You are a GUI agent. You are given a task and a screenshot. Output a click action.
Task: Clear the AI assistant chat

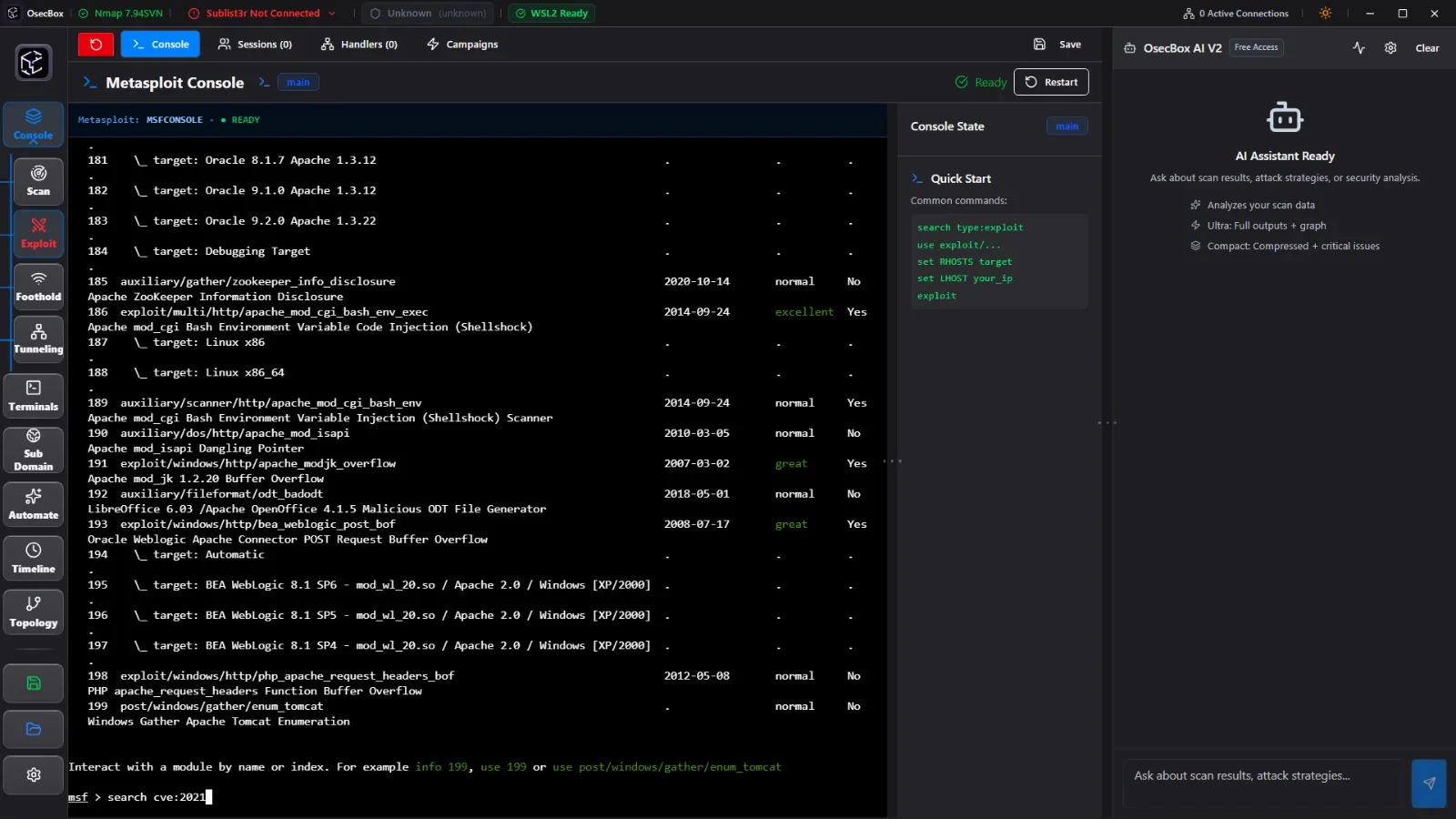1427,47
